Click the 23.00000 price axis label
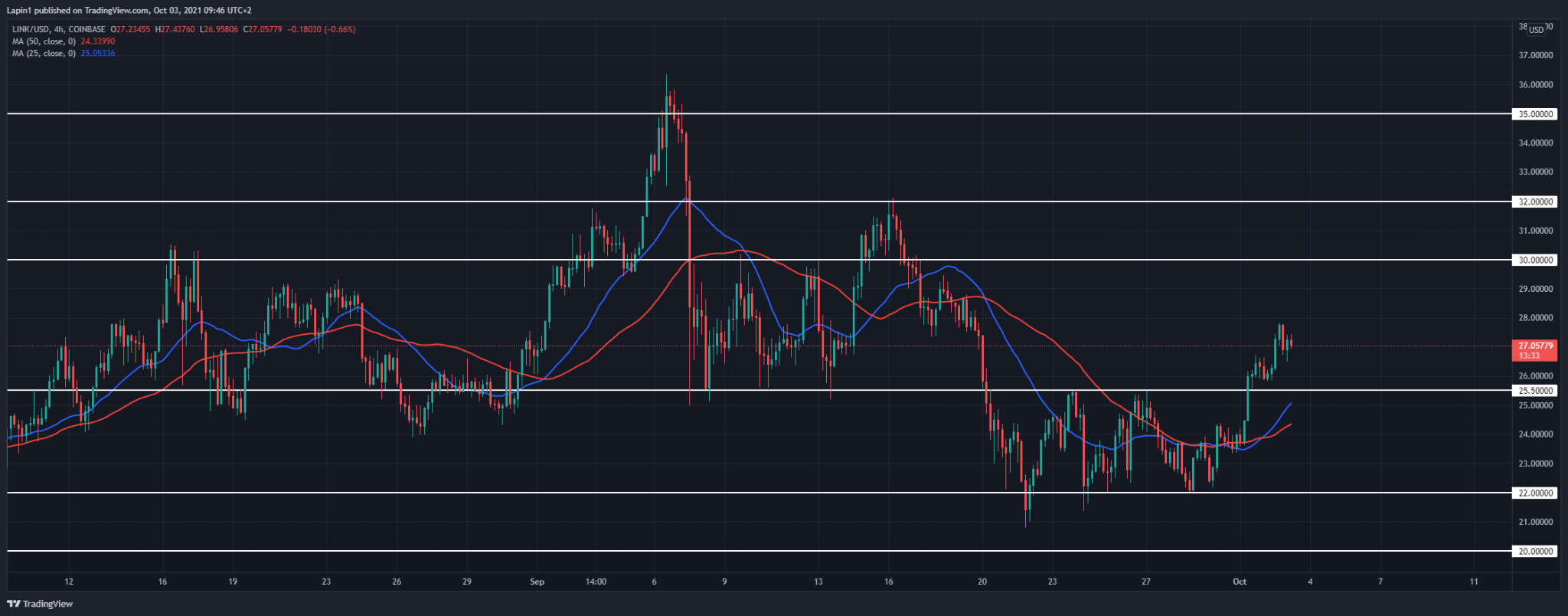Screen dimensions: 1568x616 pyautogui.click(x=1535, y=464)
